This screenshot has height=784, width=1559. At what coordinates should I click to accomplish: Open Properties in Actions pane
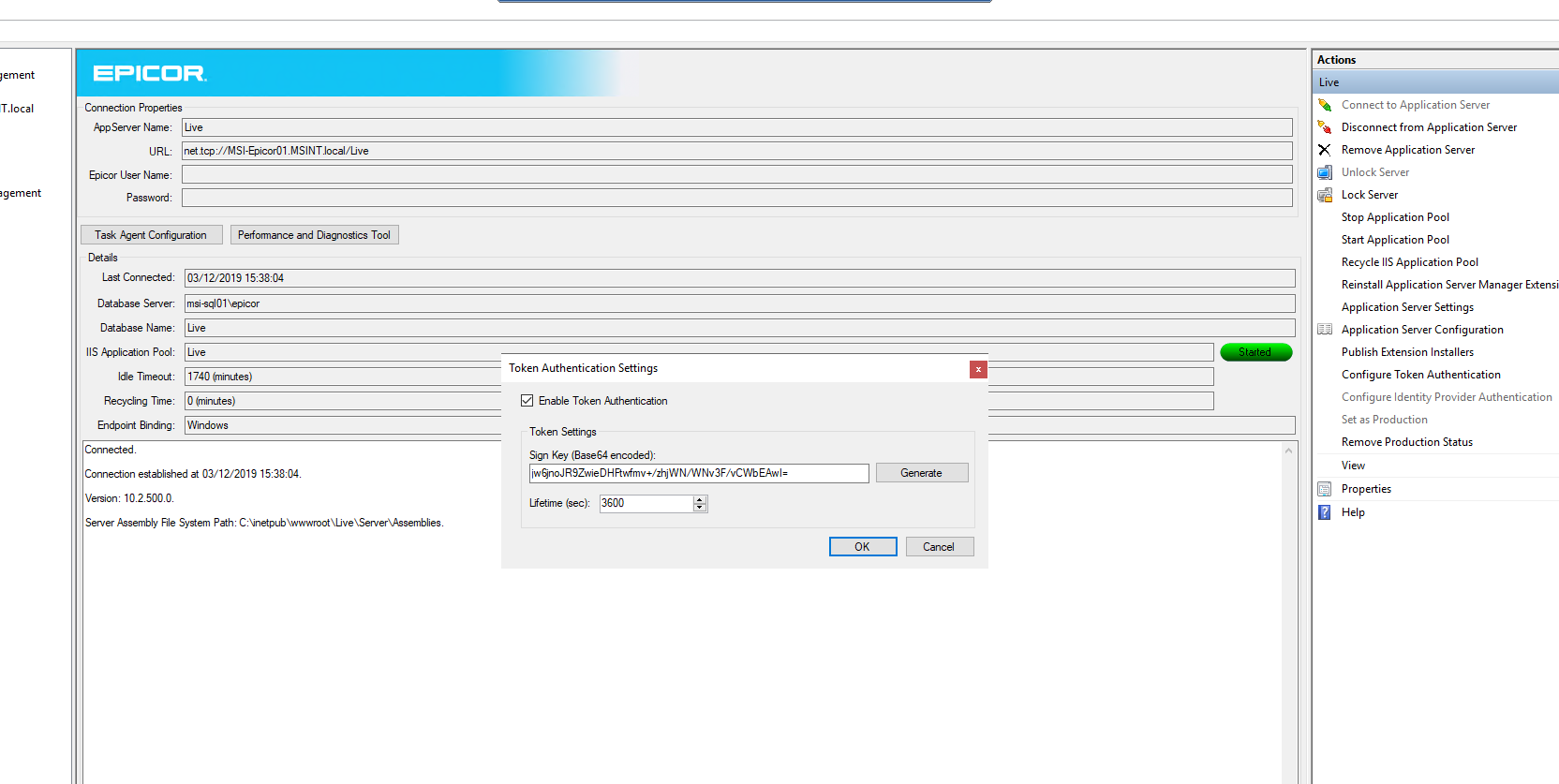point(1366,489)
